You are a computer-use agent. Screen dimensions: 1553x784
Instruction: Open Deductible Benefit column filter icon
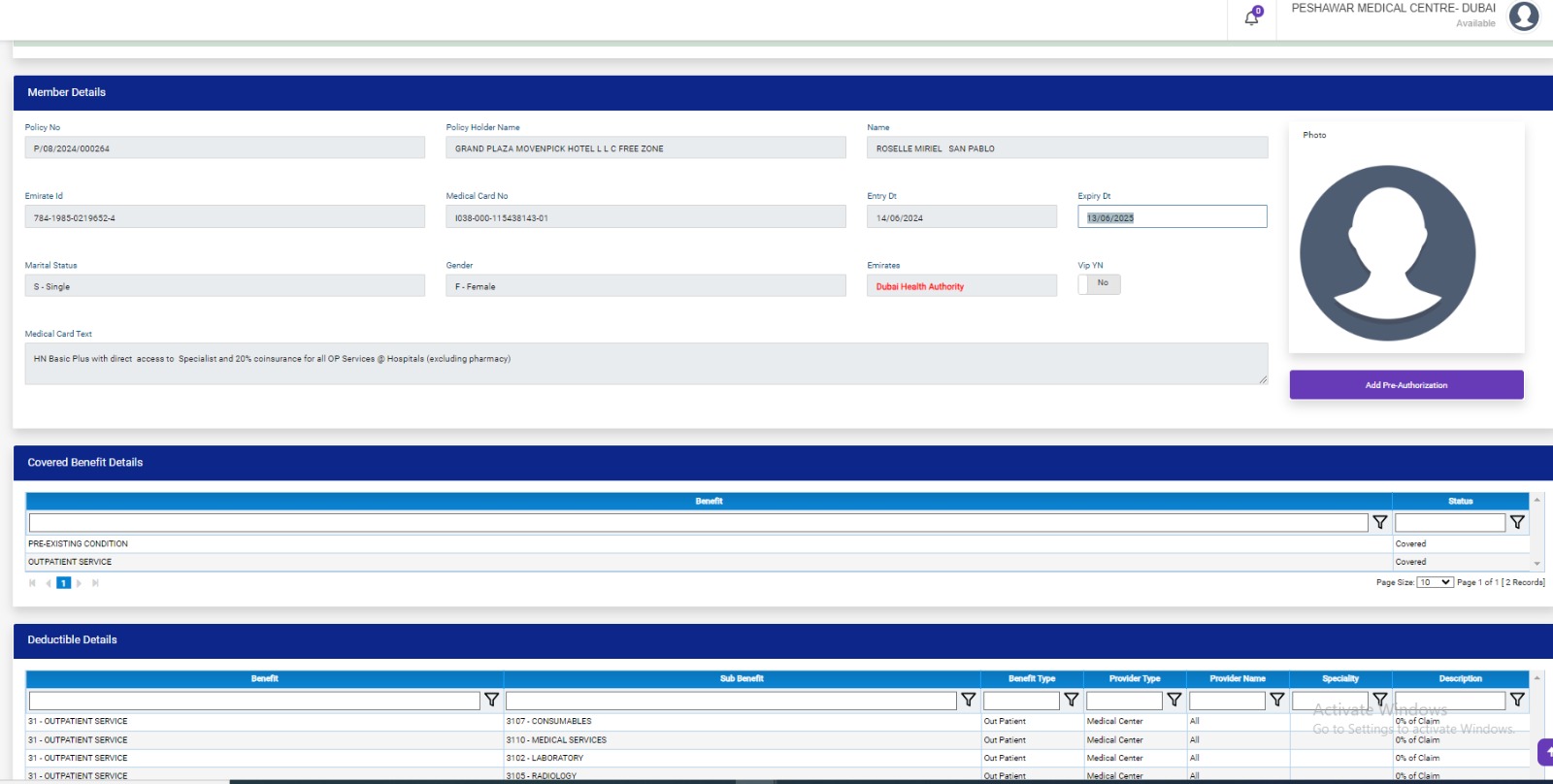491,700
